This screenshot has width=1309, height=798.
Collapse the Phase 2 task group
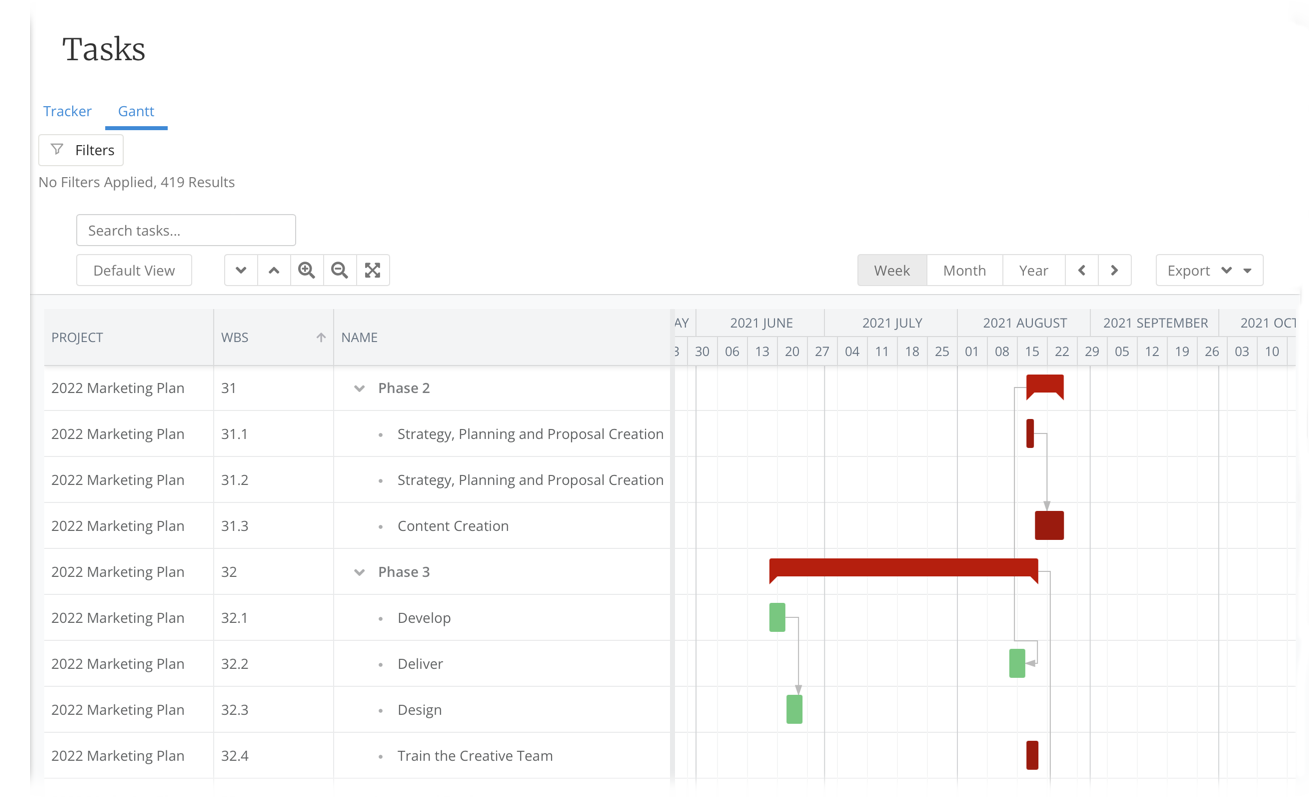point(359,388)
